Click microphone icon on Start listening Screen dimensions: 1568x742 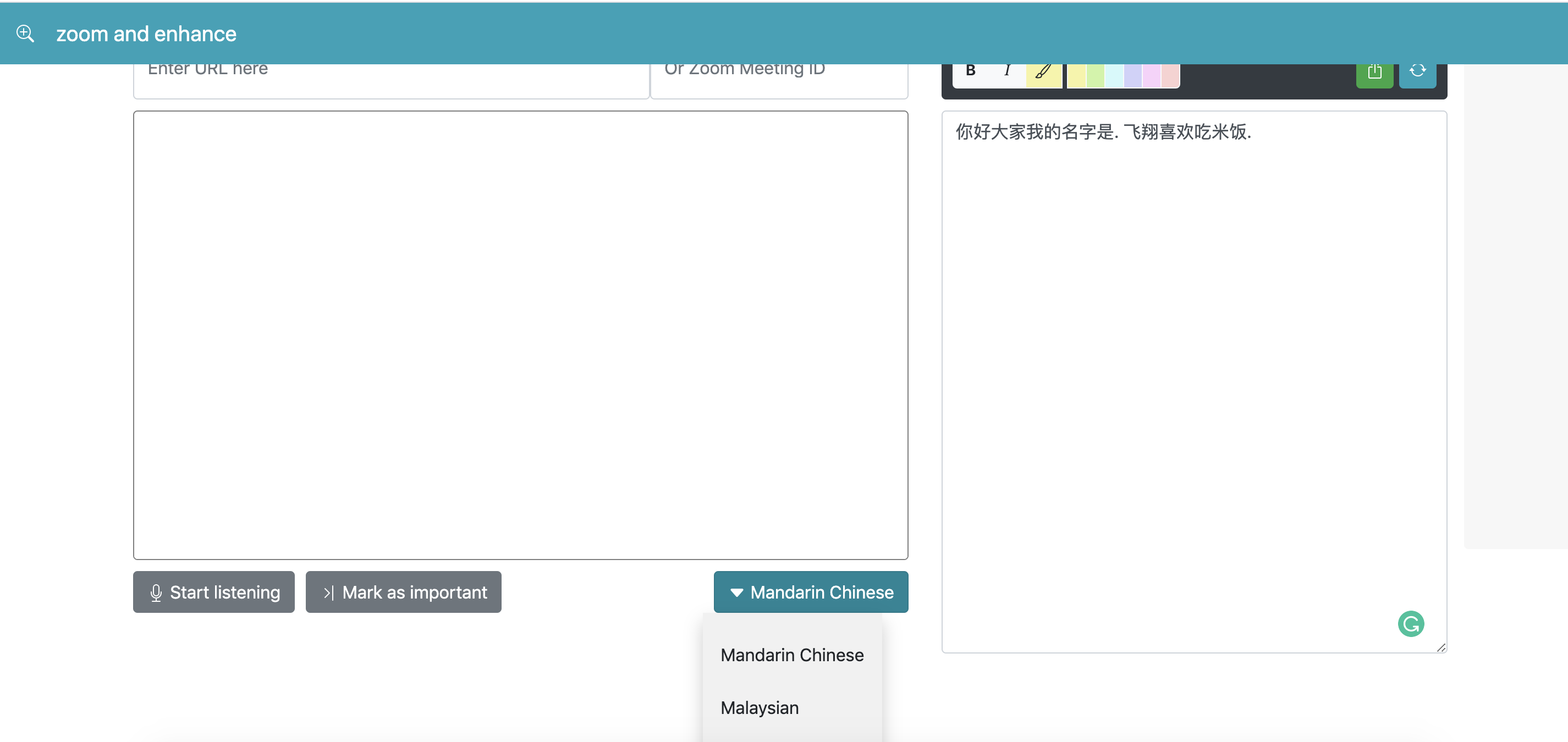[156, 592]
